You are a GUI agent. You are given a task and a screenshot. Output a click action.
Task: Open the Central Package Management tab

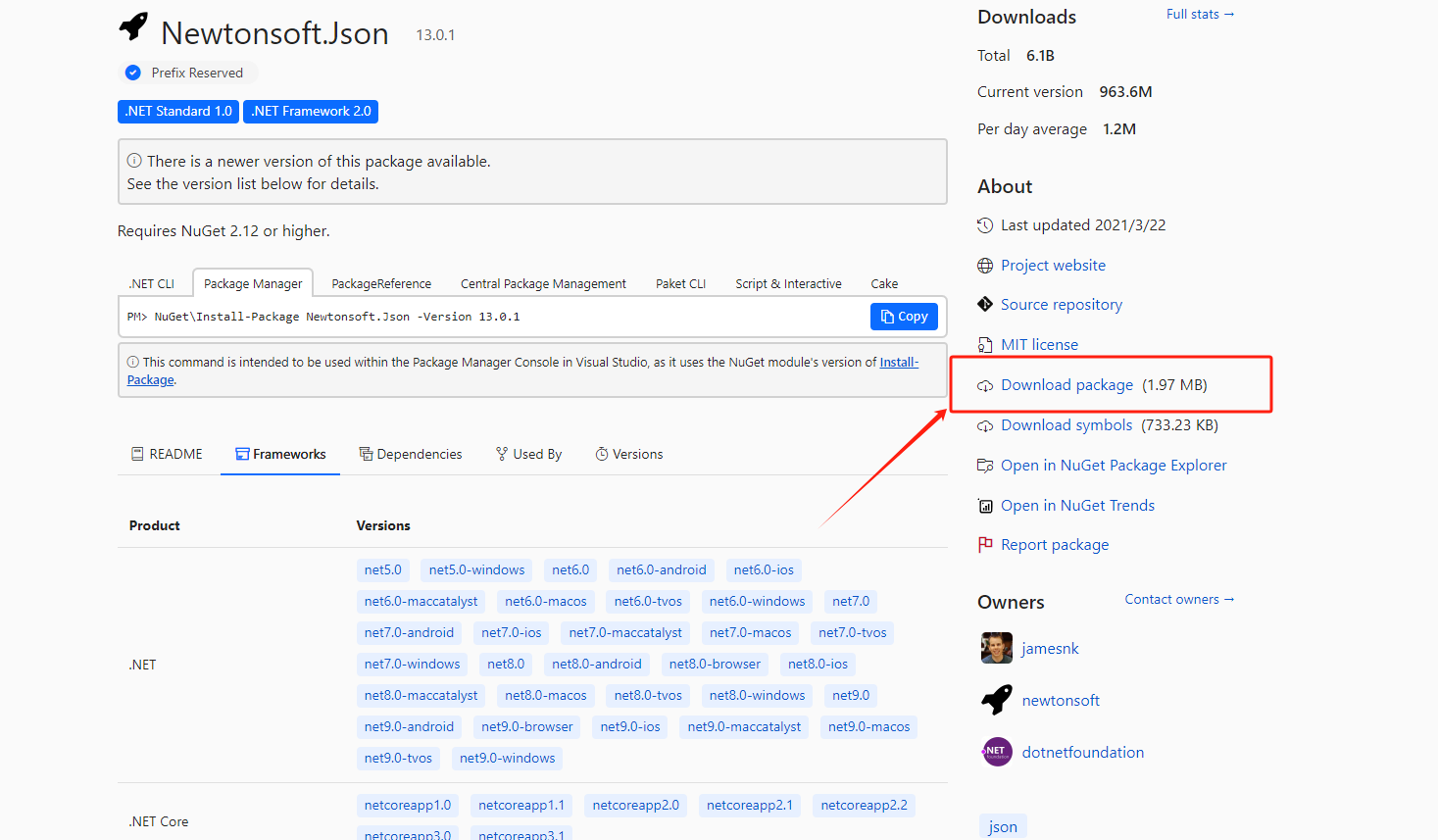[x=543, y=283]
